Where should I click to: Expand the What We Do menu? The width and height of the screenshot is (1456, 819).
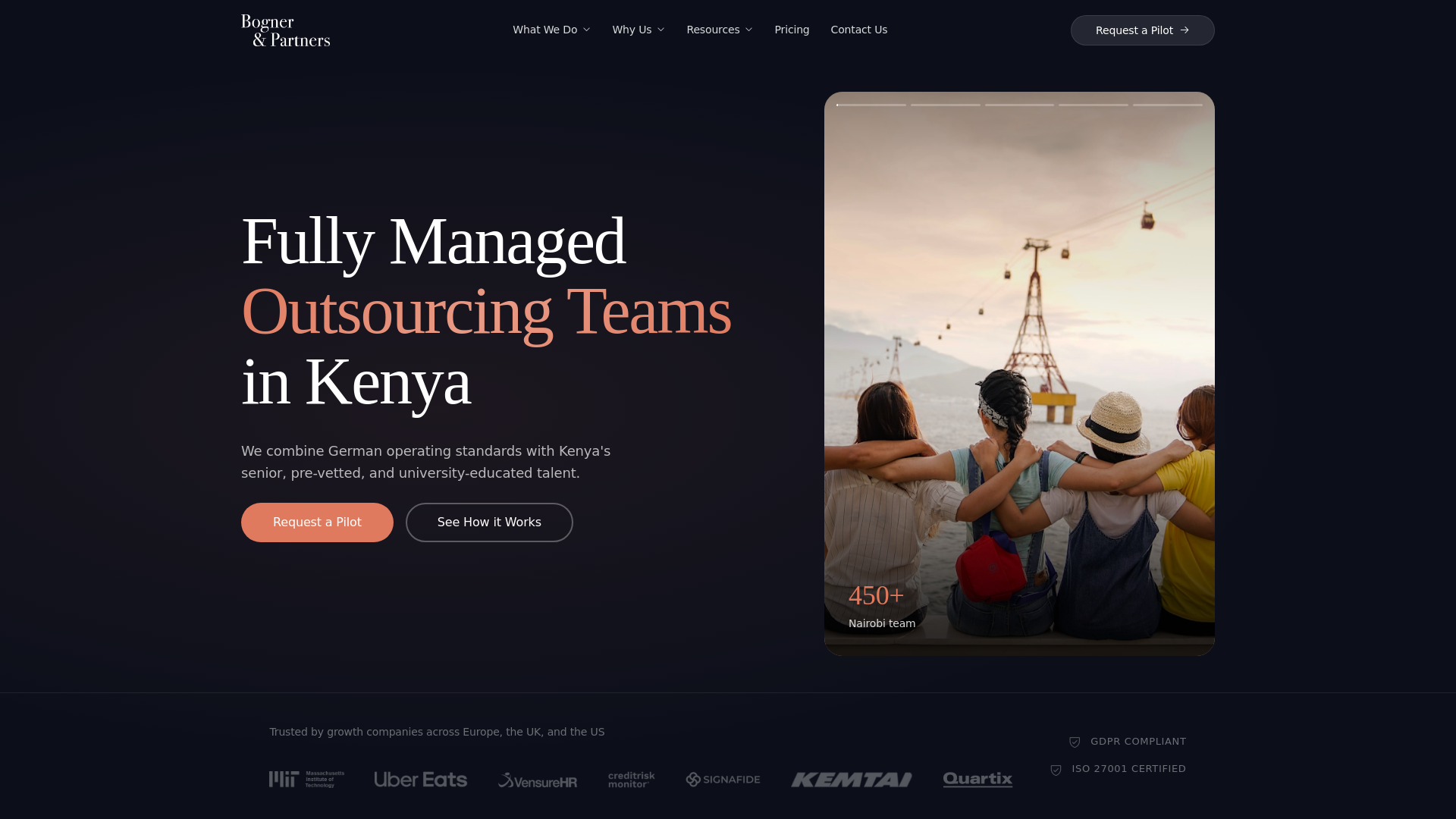[551, 30]
